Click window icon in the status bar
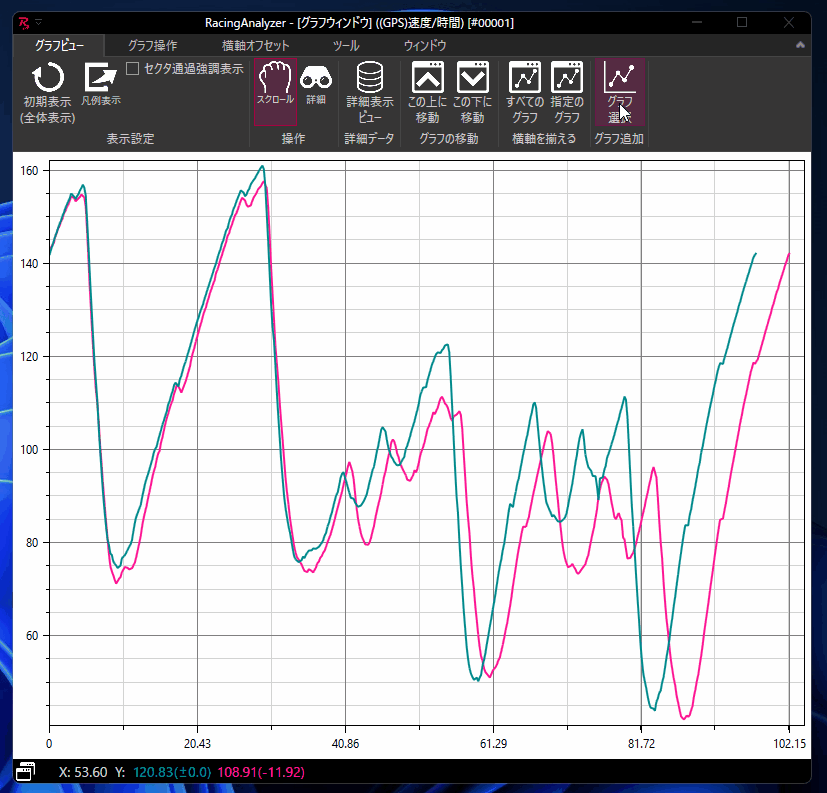Screen dimensions: 827x793 pyautogui.click(x=25, y=772)
